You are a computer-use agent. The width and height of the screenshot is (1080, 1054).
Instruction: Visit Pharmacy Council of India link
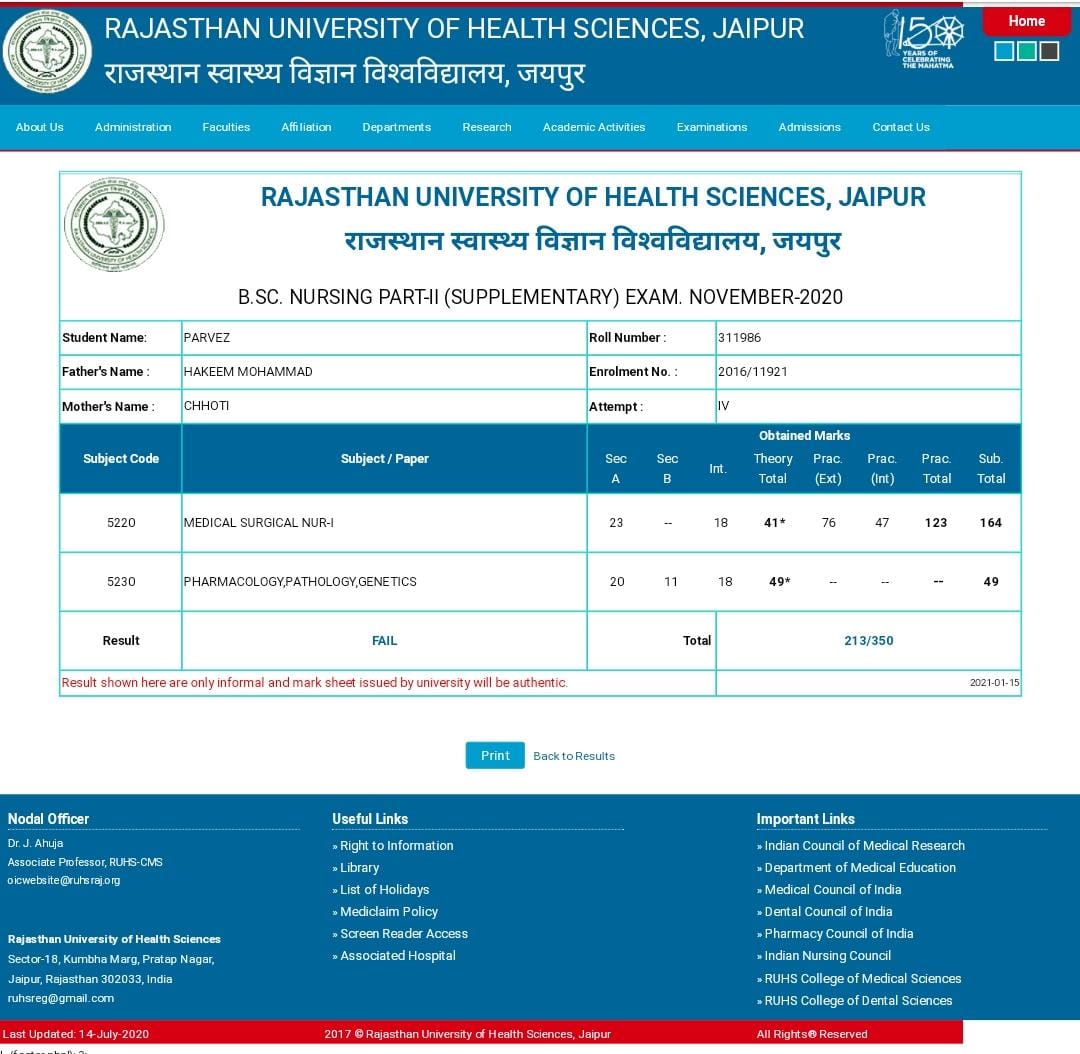839,933
